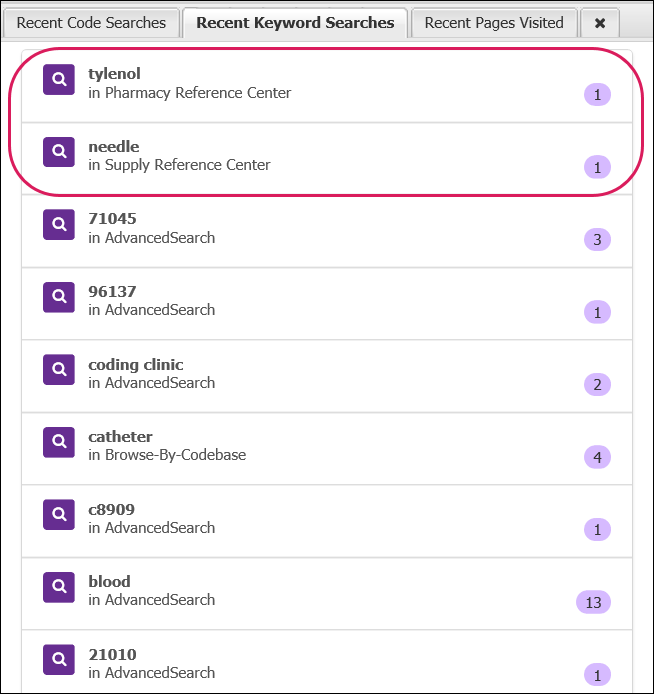The image size is (654, 694).
Task: Click the count badge 13 for blood
Action: pyautogui.click(x=593, y=602)
